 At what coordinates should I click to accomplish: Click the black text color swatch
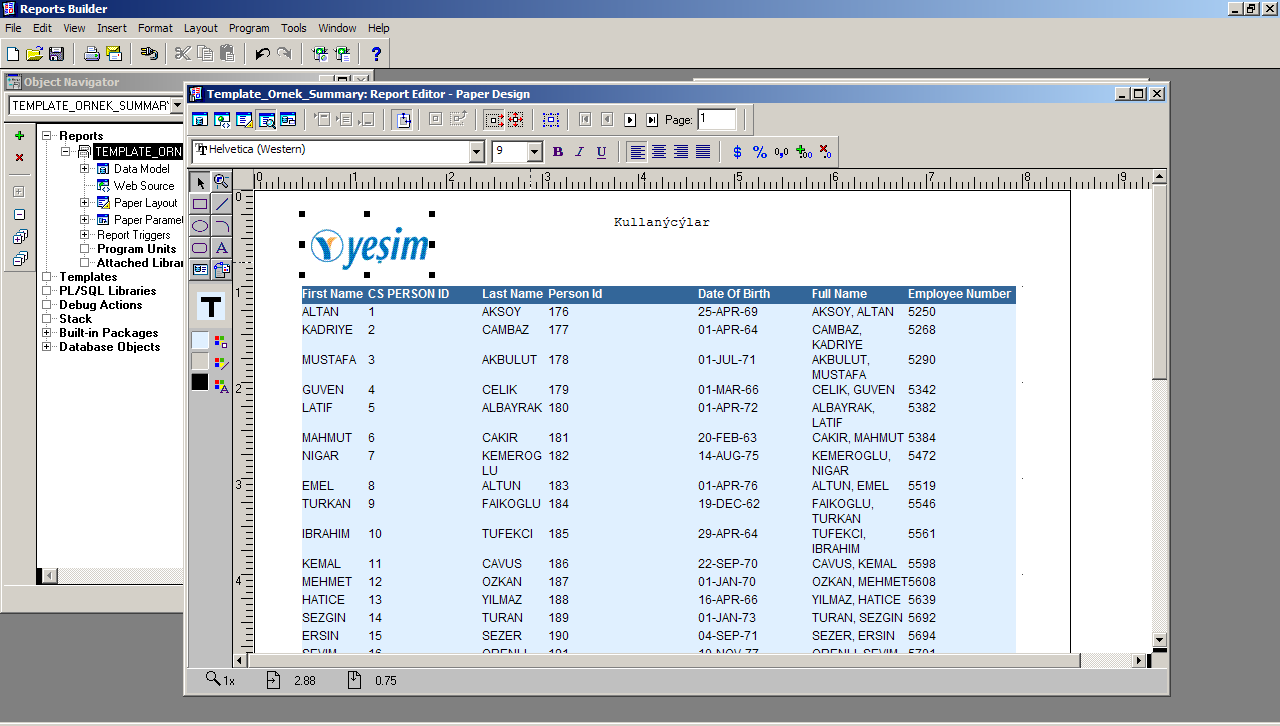click(x=198, y=381)
